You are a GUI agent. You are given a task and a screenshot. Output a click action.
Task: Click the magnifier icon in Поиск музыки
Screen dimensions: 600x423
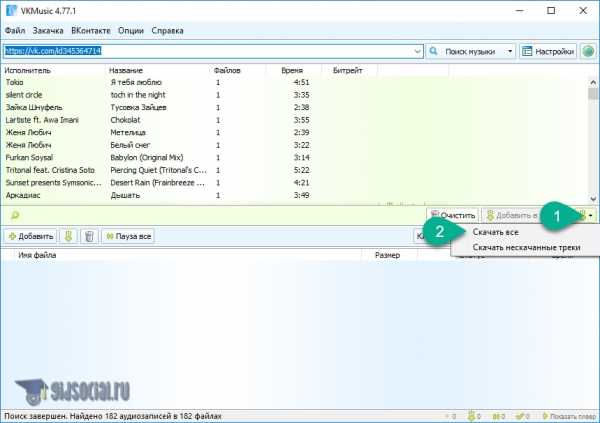pos(434,51)
